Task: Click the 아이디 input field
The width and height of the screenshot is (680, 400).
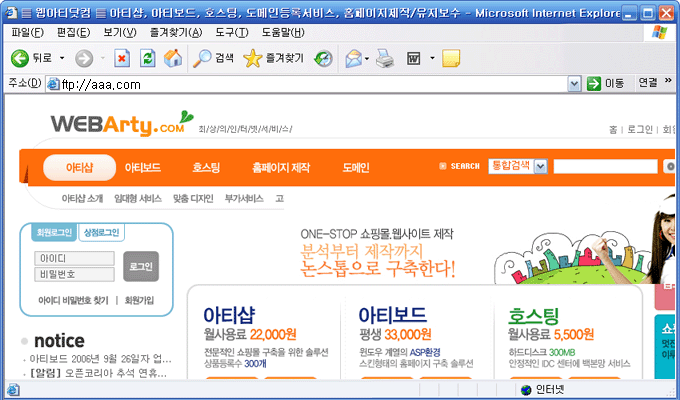Action: click(75, 258)
